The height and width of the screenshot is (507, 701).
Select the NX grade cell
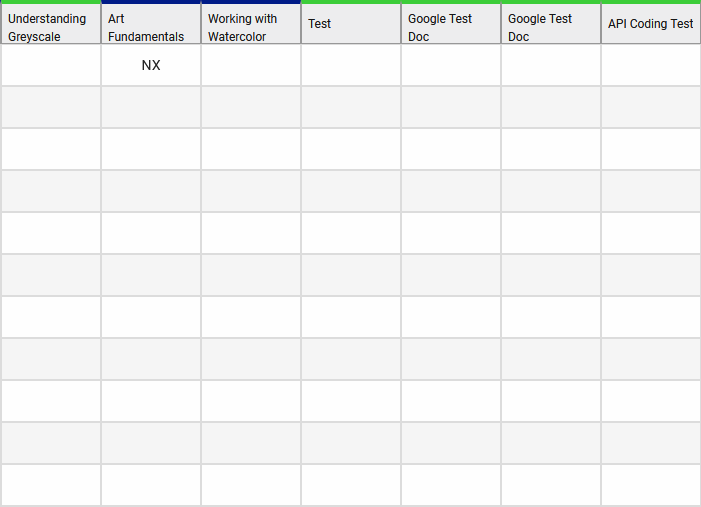[151, 65]
